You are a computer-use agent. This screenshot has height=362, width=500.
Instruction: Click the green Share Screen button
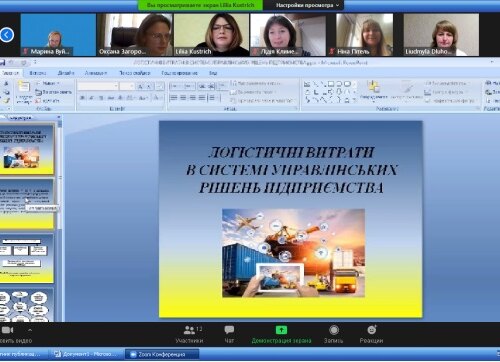click(281, 334)
